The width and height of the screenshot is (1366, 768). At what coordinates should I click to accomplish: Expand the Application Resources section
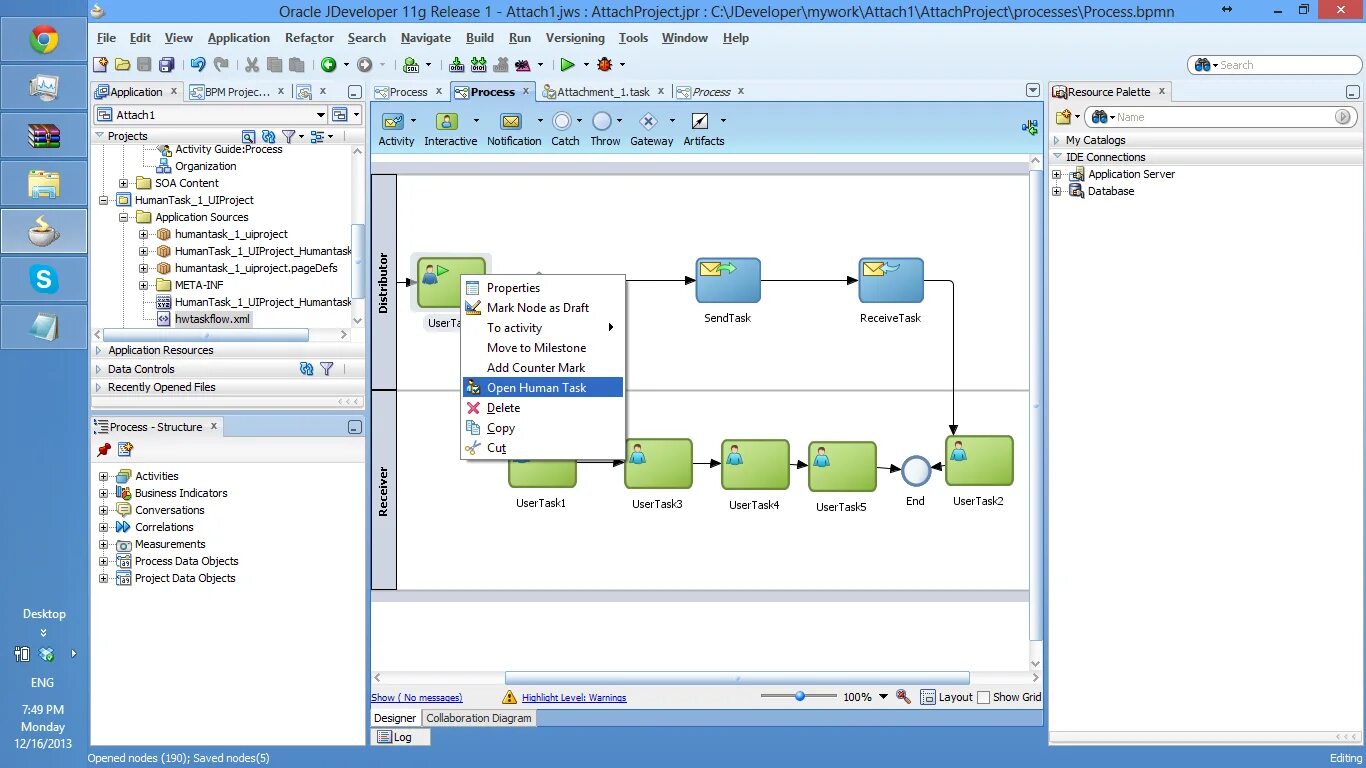tap(99, 350)
